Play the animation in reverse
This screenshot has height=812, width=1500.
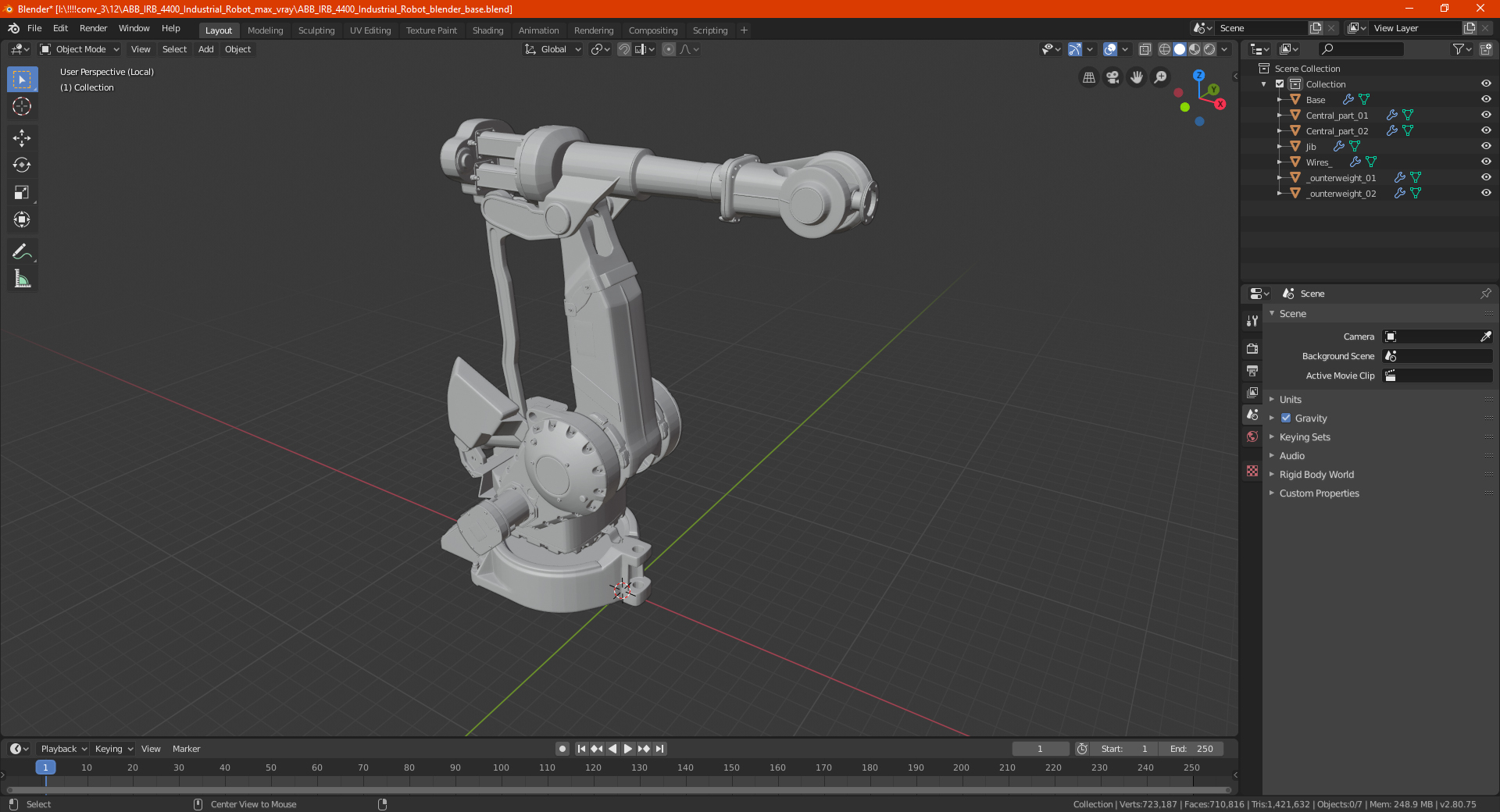(x=612, y=749)
